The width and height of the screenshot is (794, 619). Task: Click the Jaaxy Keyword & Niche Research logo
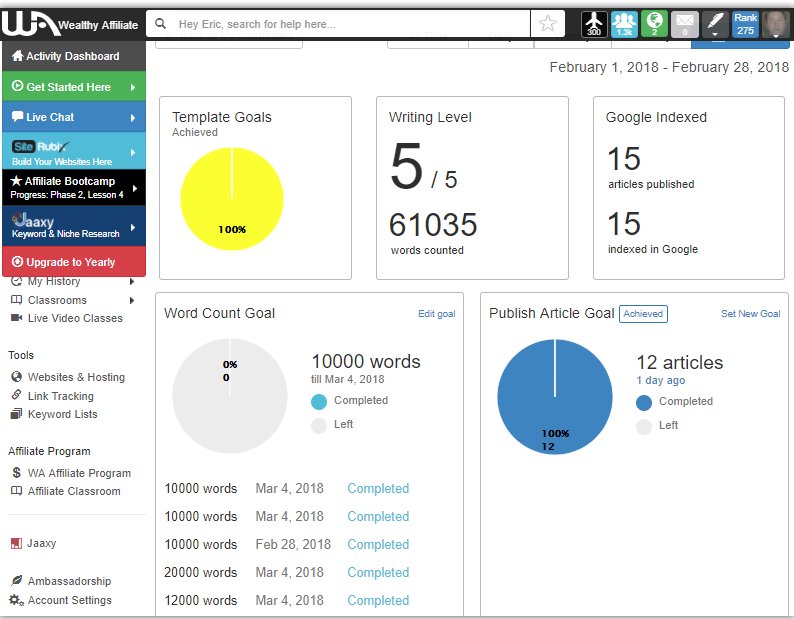click(33, 220)
